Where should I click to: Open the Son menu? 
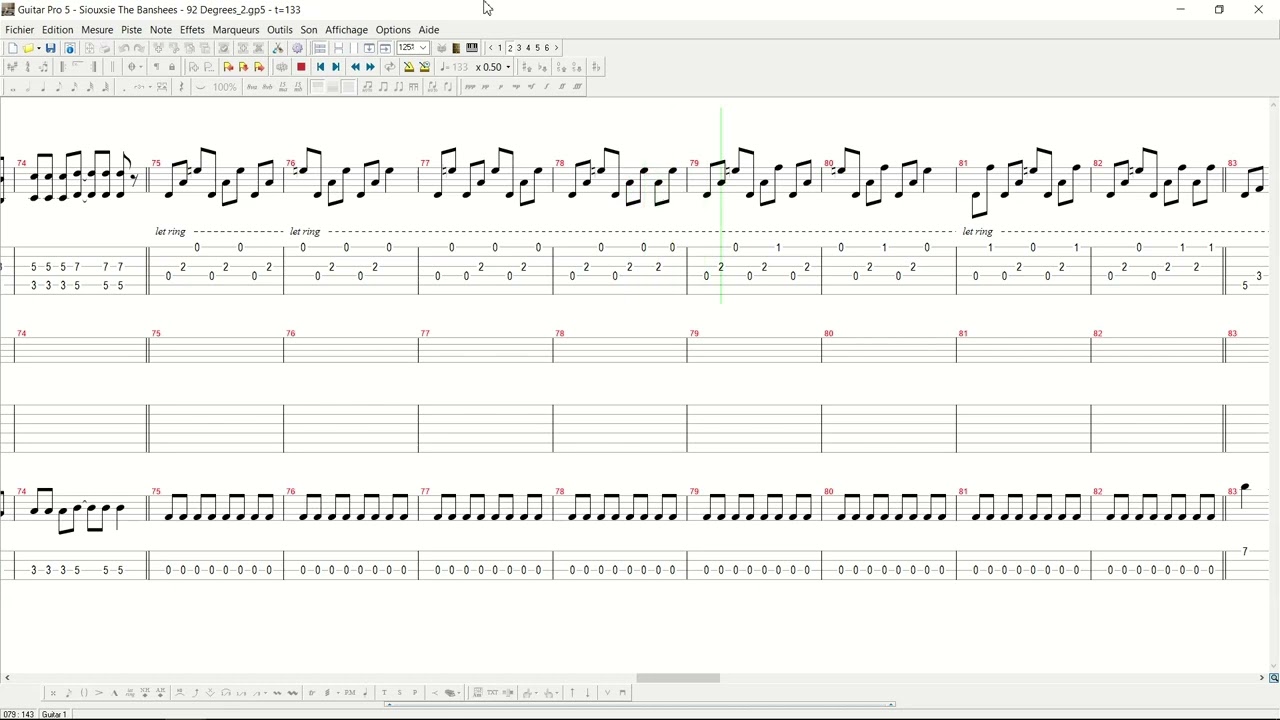[309, 30]
